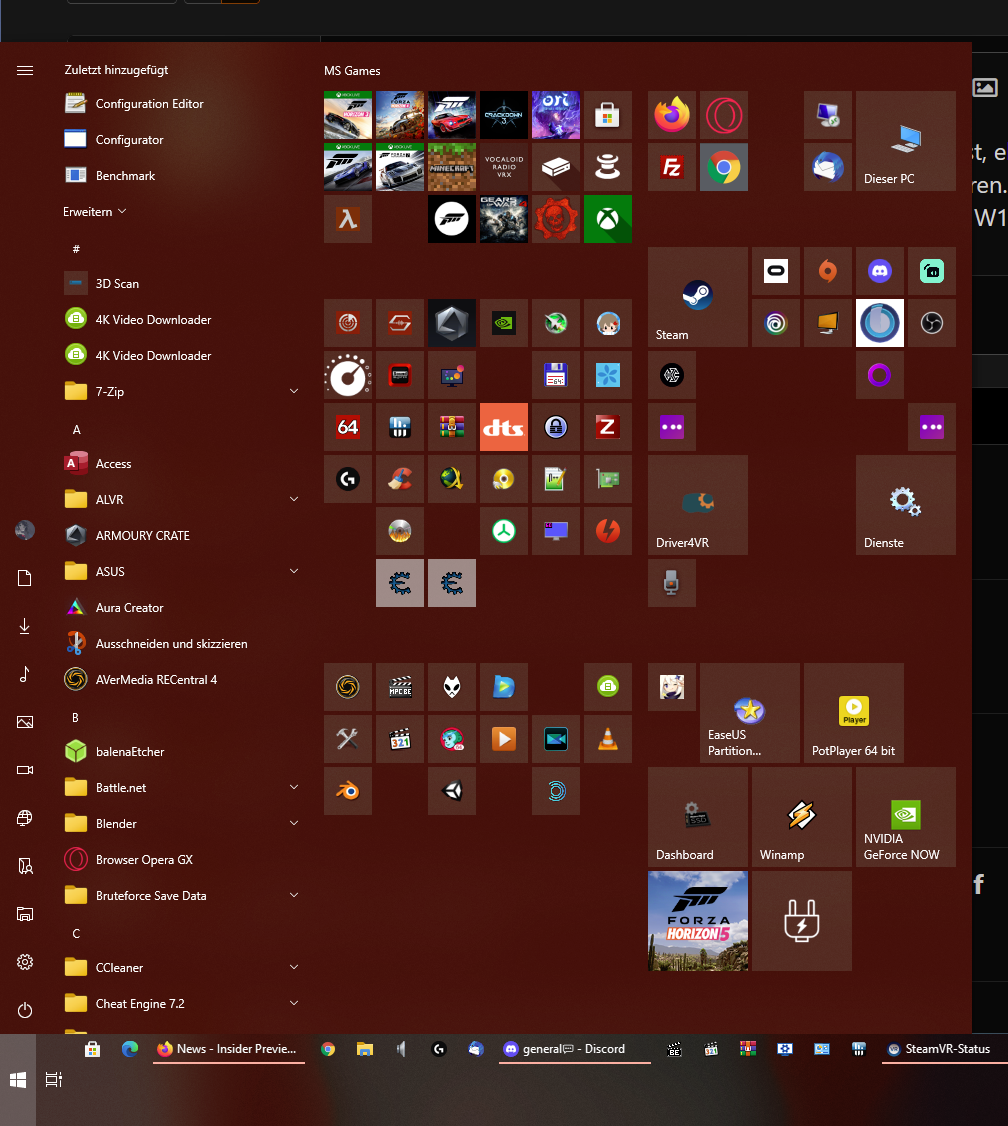Open Browser Opera GX in app list
The image size is (1008, 1126).
182,860
